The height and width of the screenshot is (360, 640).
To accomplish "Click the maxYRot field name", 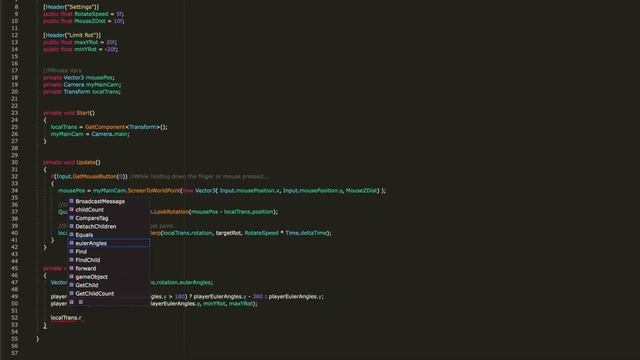I will tap(86, 42).
